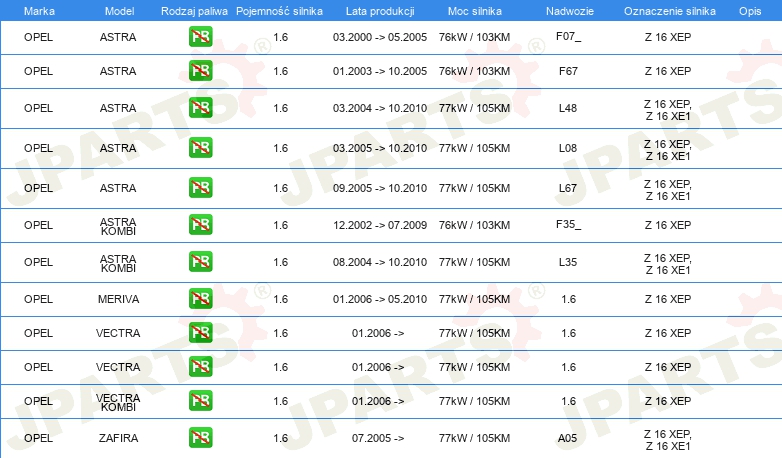Click the OPEL brand cell in the Zafira row

[38, 438]
